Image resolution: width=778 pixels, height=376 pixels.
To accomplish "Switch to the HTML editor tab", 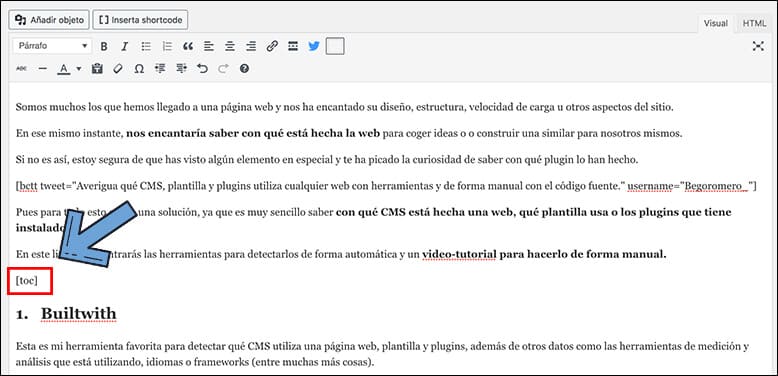I will [x=754, y=23].
